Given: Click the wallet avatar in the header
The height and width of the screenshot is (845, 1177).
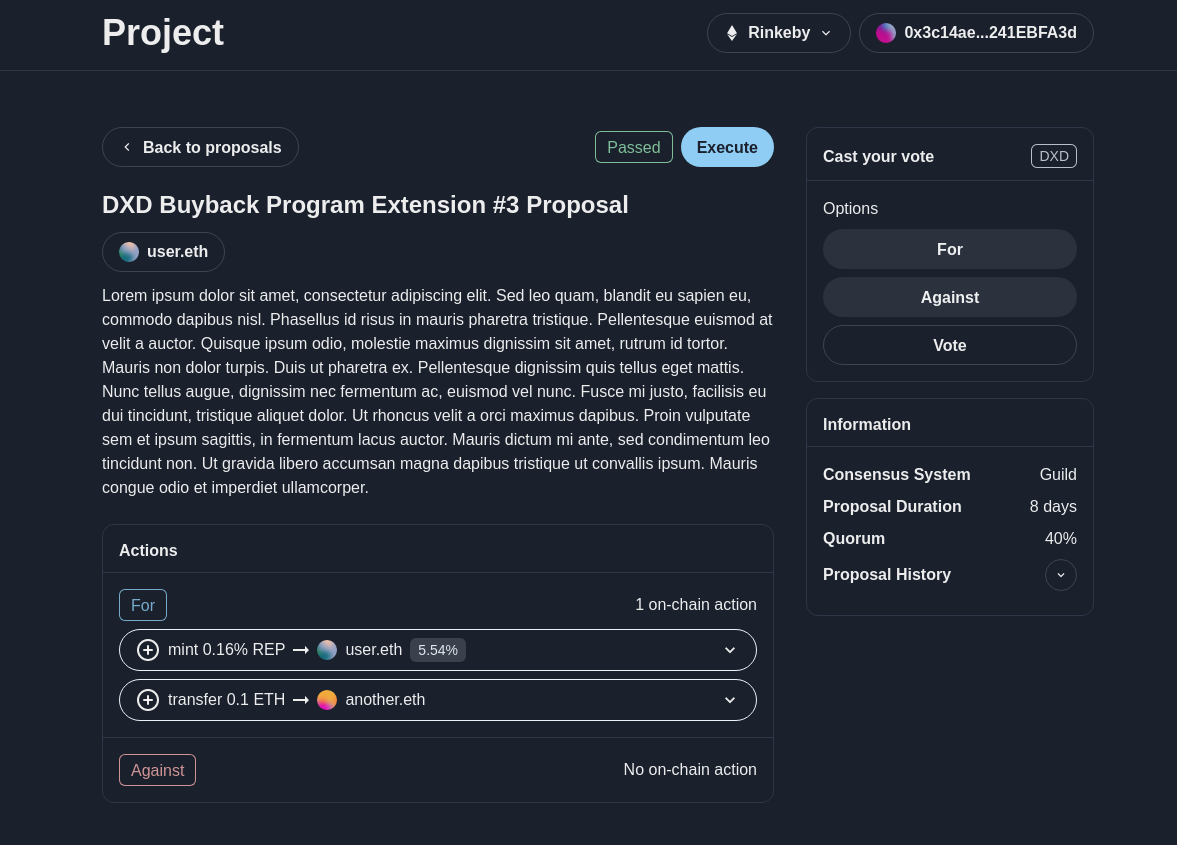Looking at the screenshot, I should [x=886, y=33].
